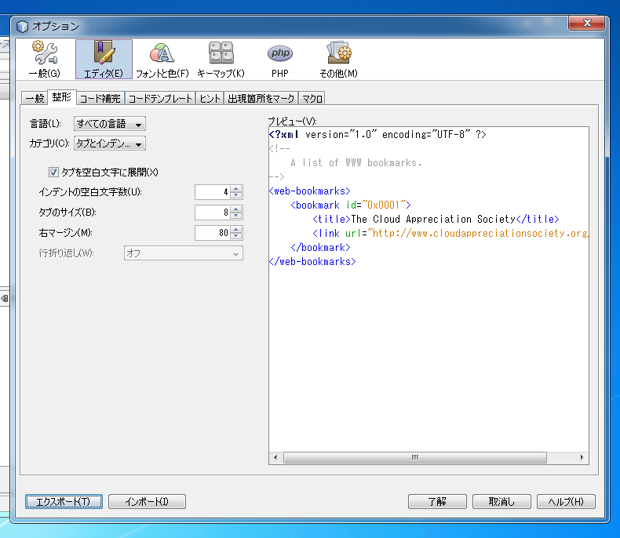Increase the 右マージン spinner value
The height and width of the screenshot is (538, 620).
coord(236,229)
